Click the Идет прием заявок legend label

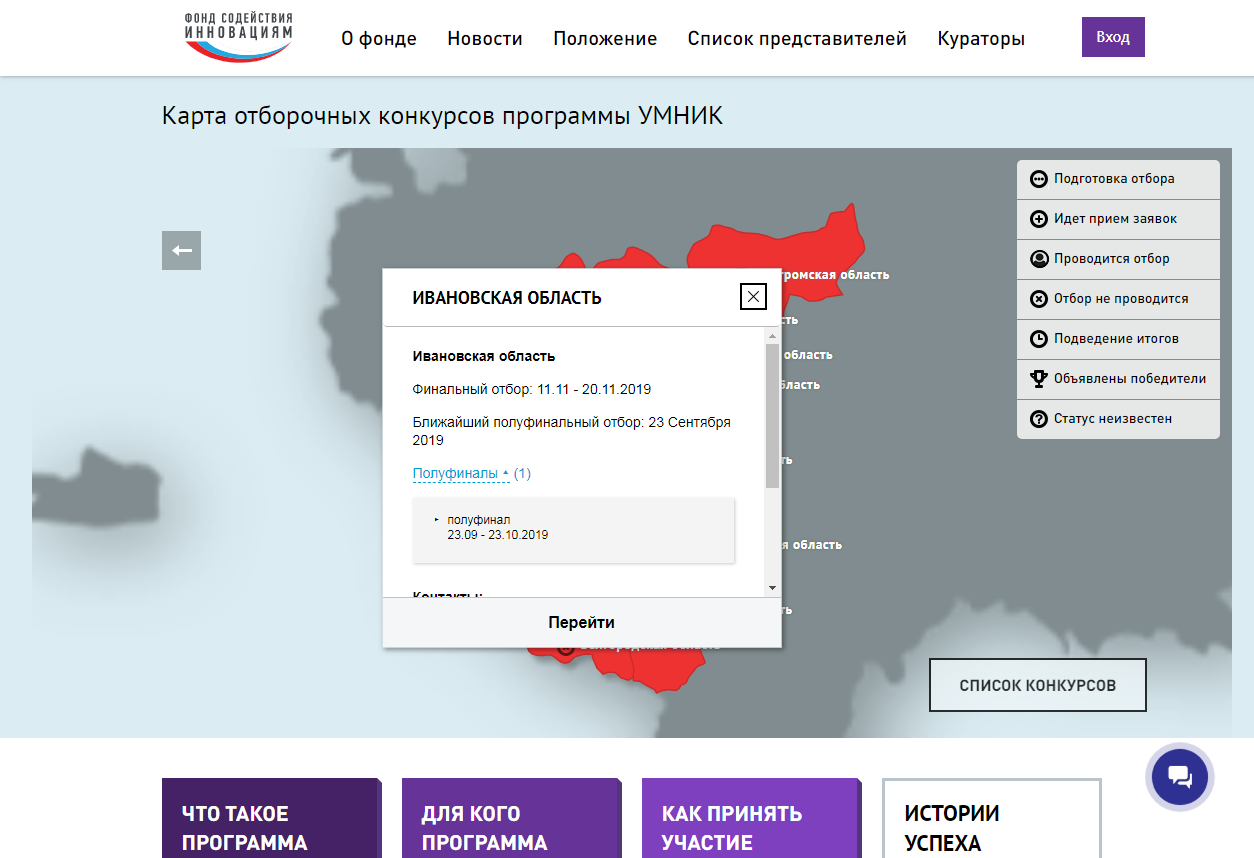pos(1116,219)
